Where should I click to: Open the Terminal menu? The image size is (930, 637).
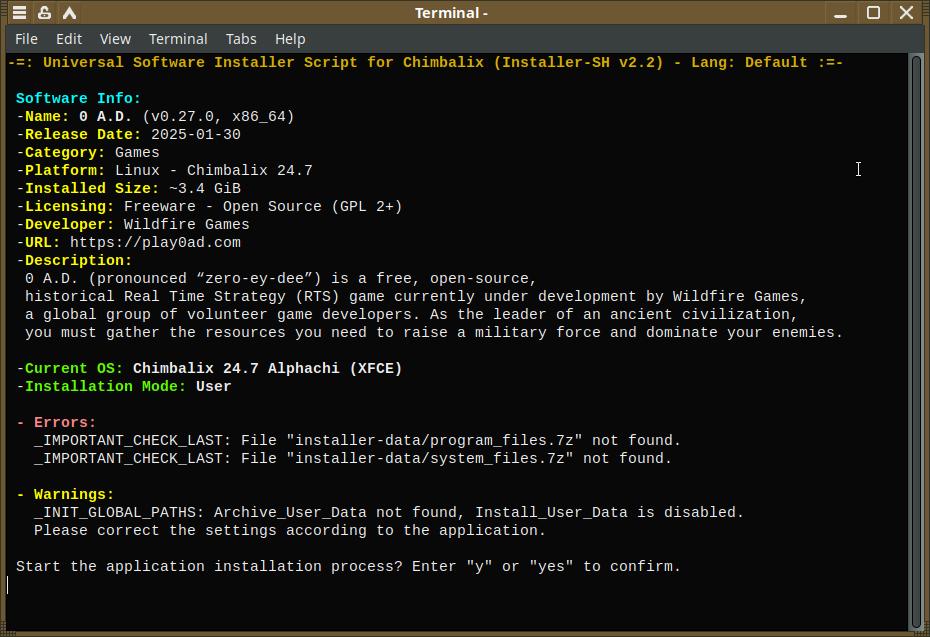pos(178,39)
